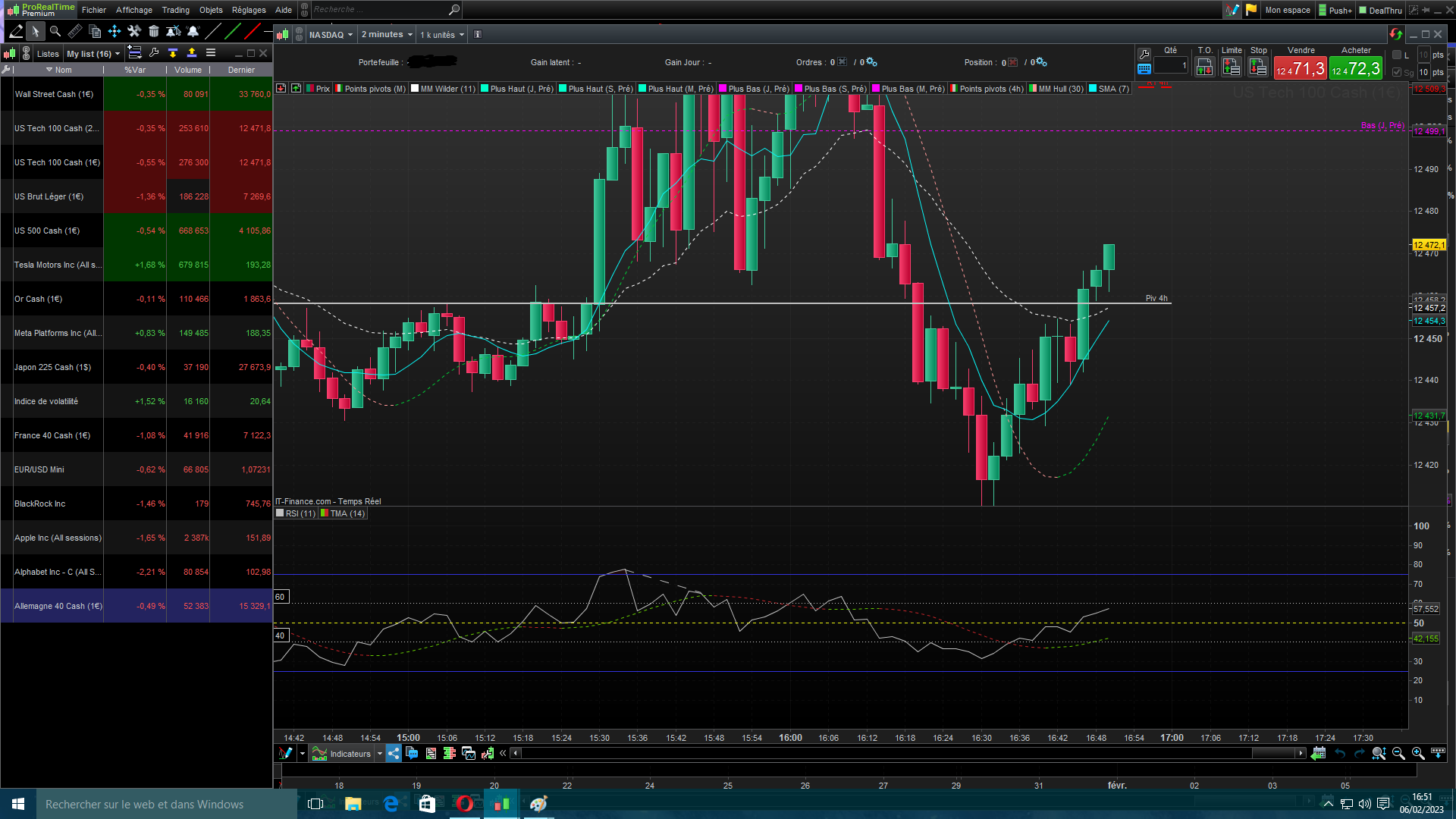
Task: Click the Acheter buy button
Action: pyautogui.click(x=1356, y=68)
